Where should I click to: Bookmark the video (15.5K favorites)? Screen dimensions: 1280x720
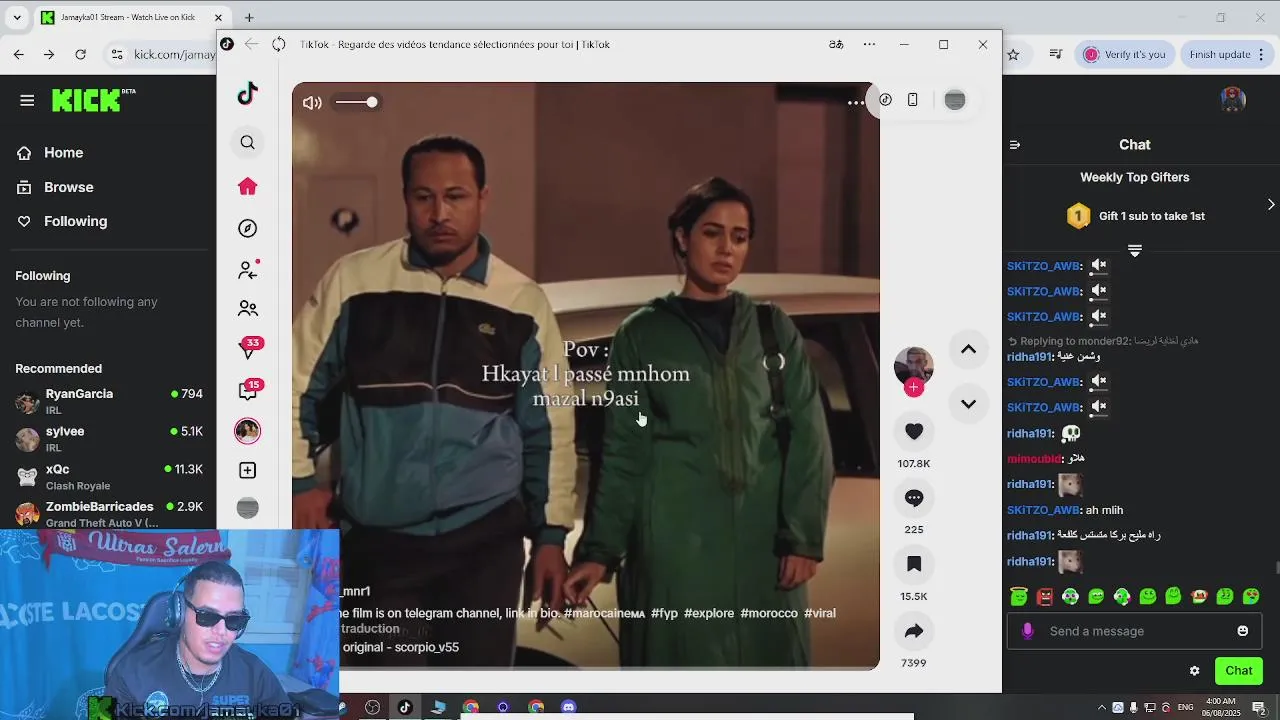tap(914, 564)
